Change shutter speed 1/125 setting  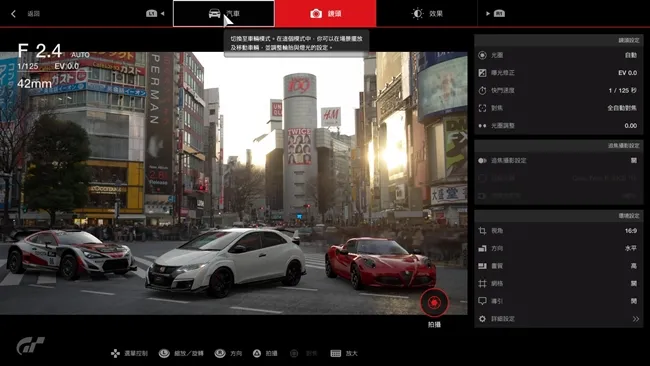click(558, 90)
